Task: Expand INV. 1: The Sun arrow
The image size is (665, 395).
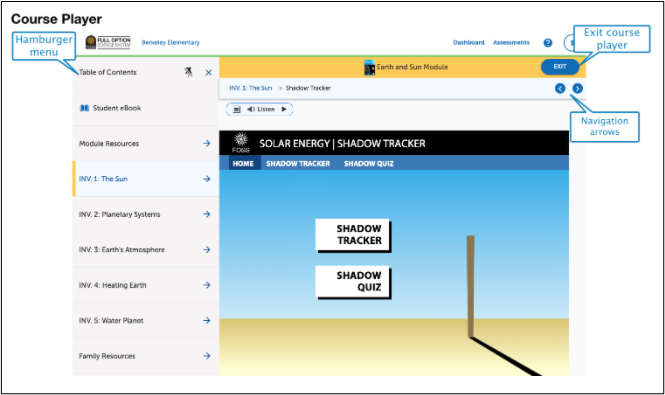Action: coord(207,179)
